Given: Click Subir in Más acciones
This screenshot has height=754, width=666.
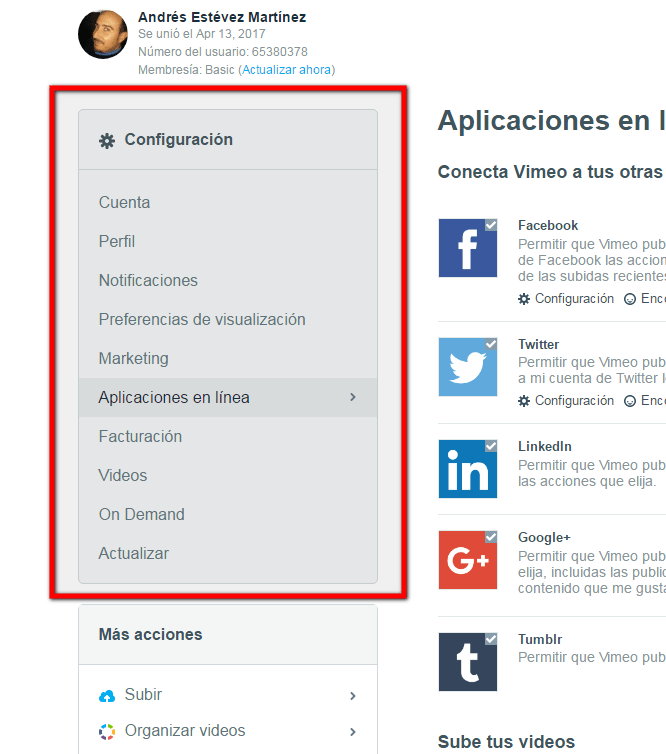Looking at the screenshot, I should (228, 695).
